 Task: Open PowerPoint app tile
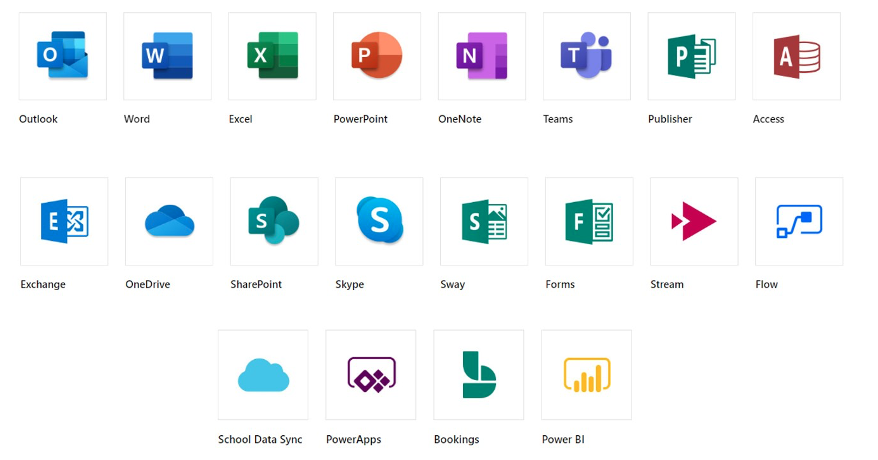pyautogui.click(x=377, y=56)
